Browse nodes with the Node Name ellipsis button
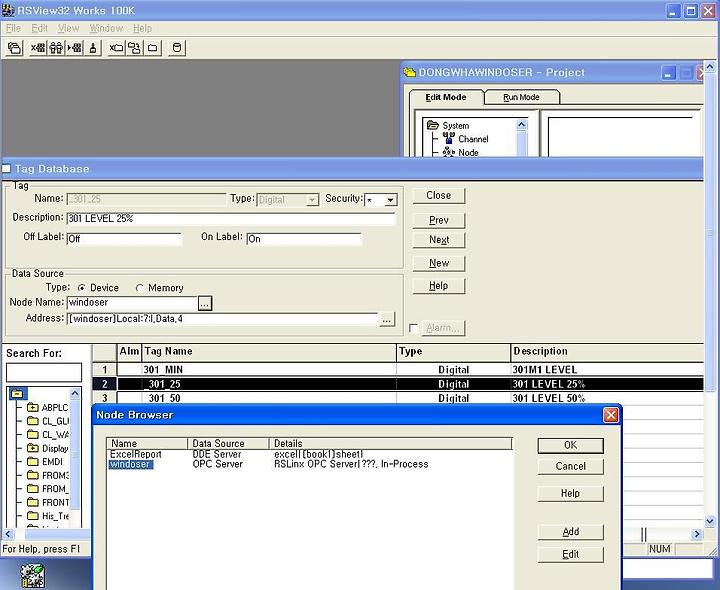This screenshot has width=720, height=590. click(x=205, y=303)
